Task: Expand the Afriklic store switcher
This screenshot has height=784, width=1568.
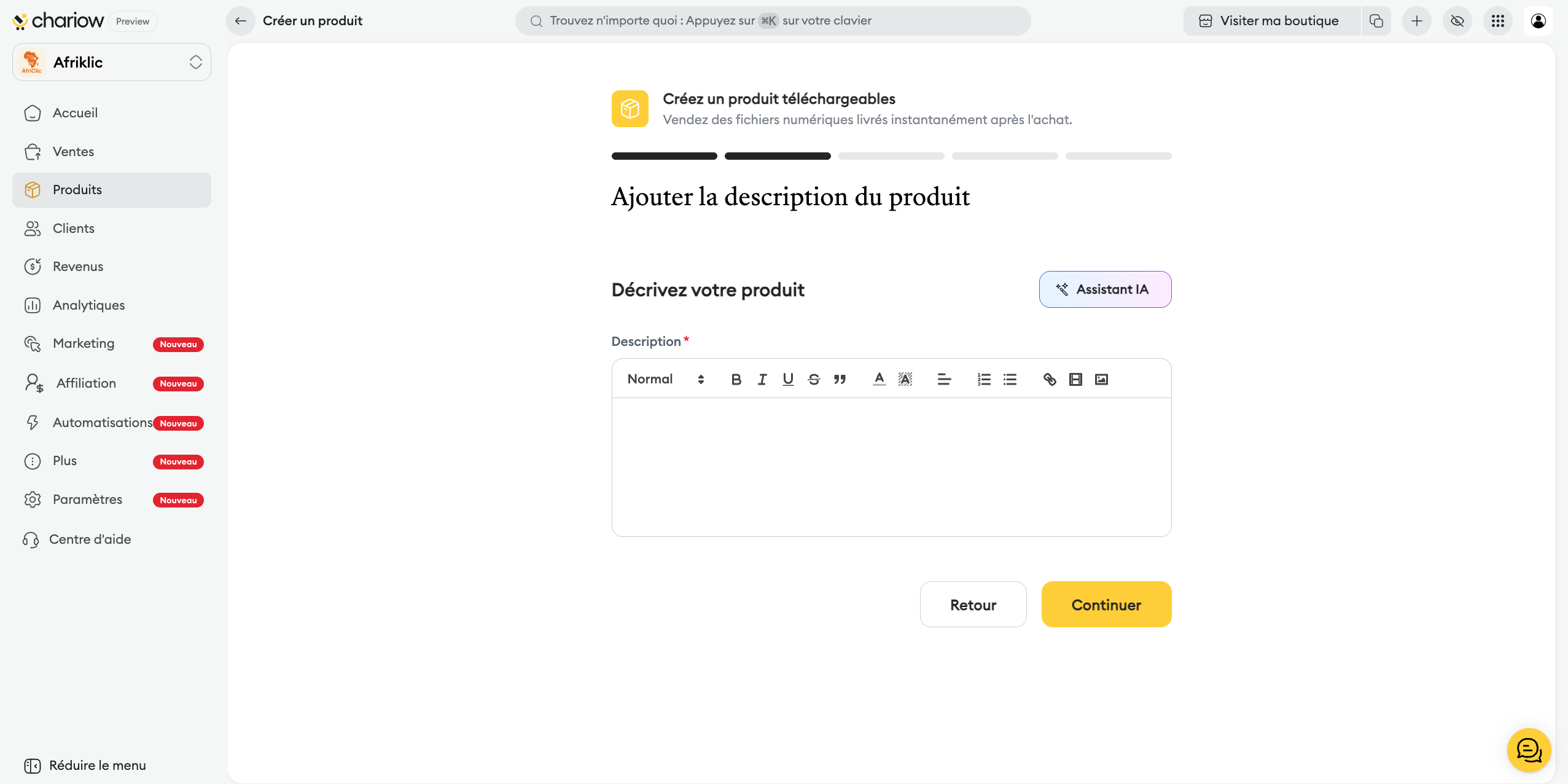Action: point(112,62)
